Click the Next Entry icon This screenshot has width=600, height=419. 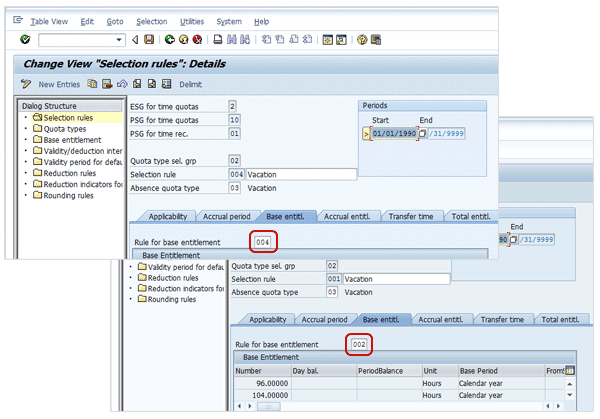pyautogui.click(x=152, y=84)
